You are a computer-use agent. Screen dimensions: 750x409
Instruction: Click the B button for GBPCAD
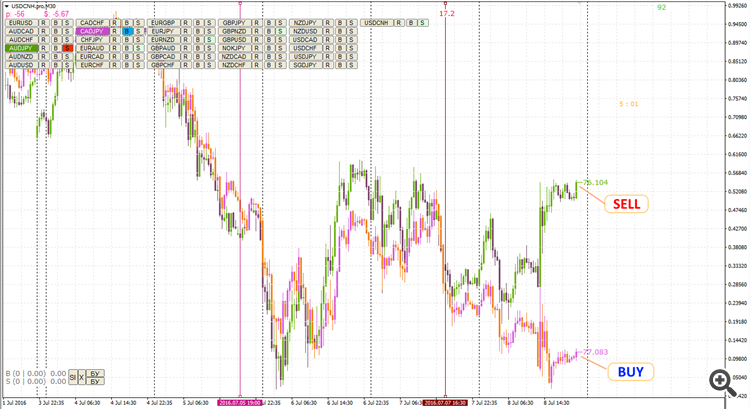(x=198, y=56)
